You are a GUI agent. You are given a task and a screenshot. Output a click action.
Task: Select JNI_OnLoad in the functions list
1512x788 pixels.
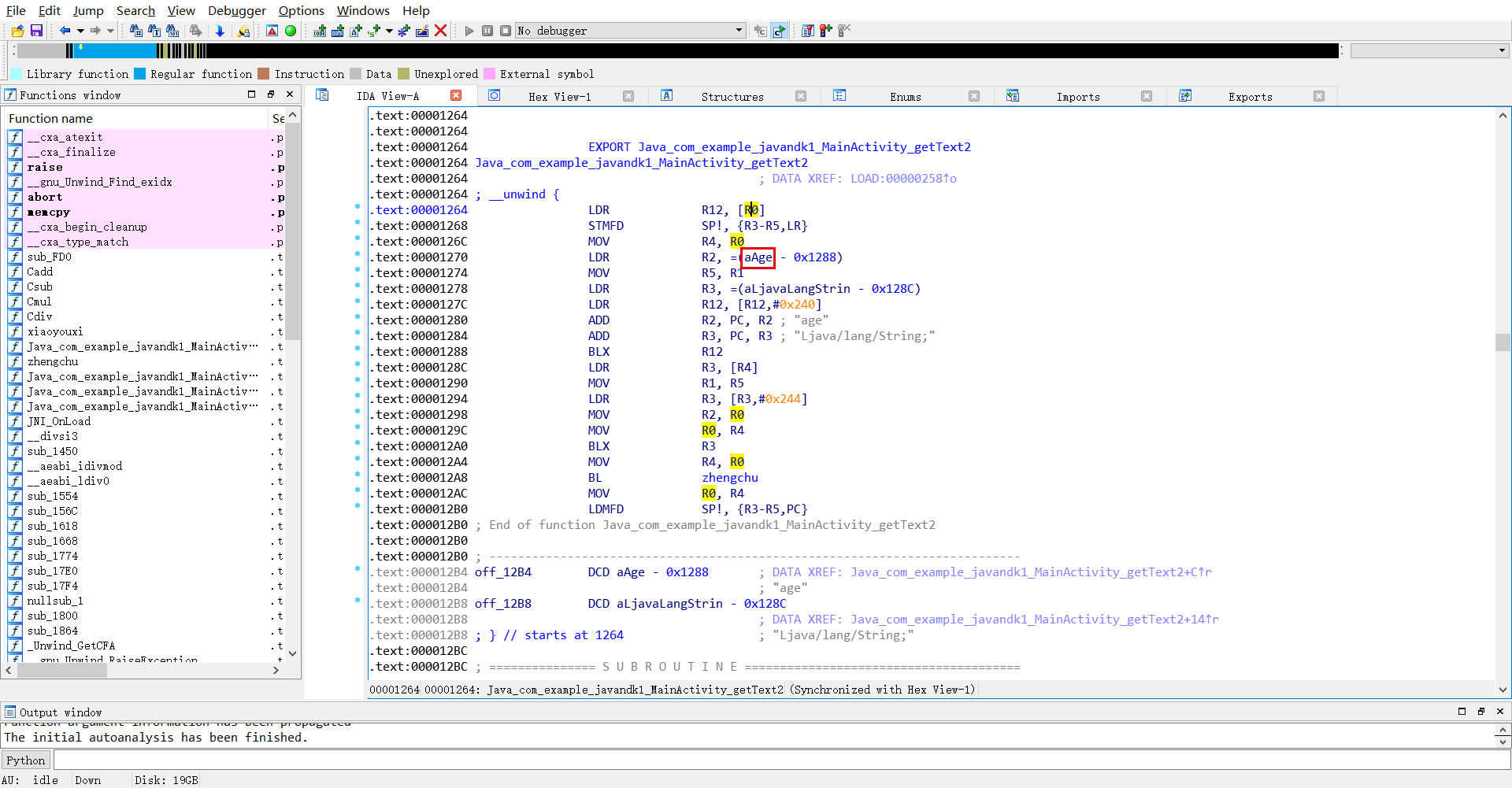pyautogui.click(x=59, y=421)
